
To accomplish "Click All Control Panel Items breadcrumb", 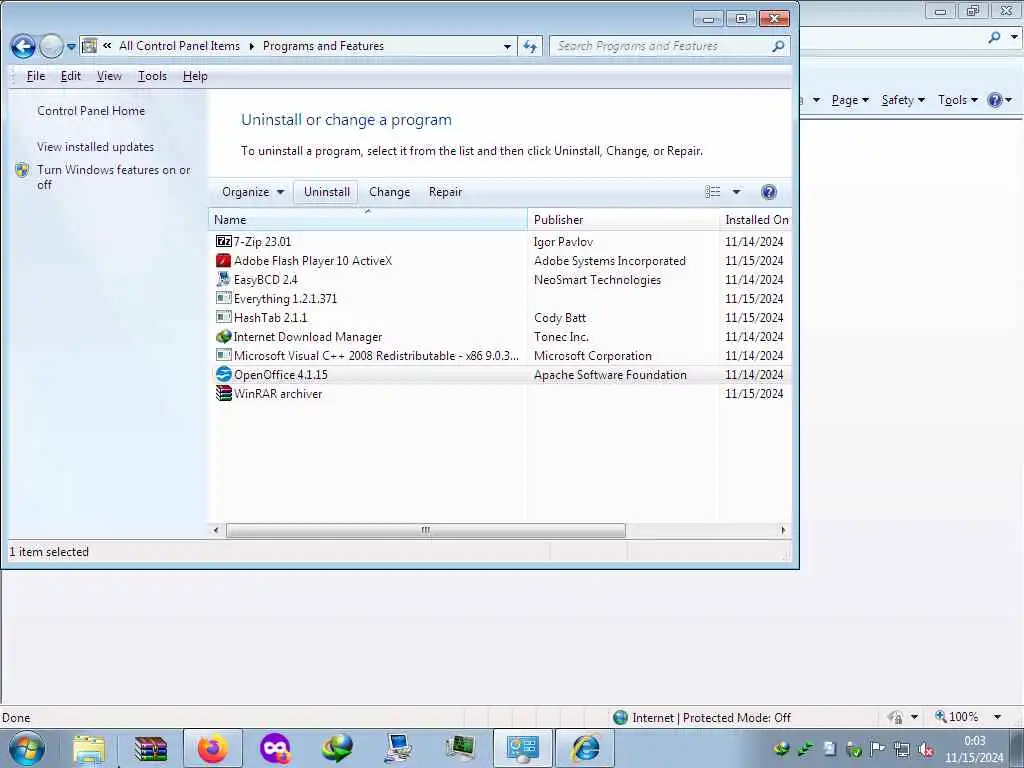I will (x=179, y=46).
